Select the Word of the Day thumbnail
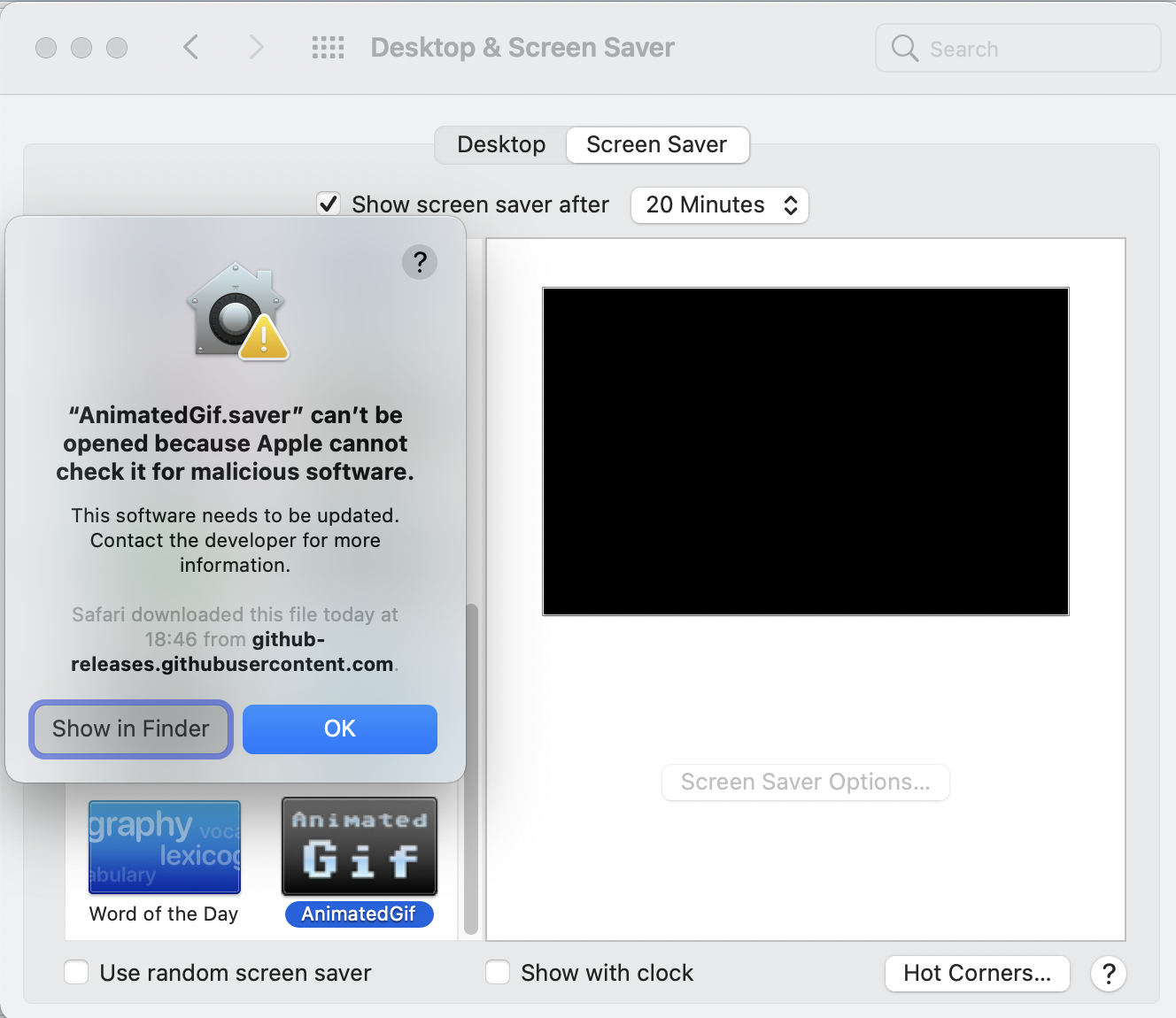 click(165, 847)
